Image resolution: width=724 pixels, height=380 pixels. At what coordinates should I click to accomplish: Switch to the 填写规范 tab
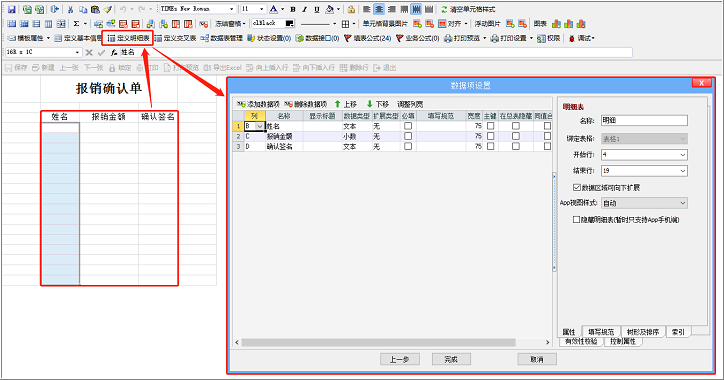601,332
